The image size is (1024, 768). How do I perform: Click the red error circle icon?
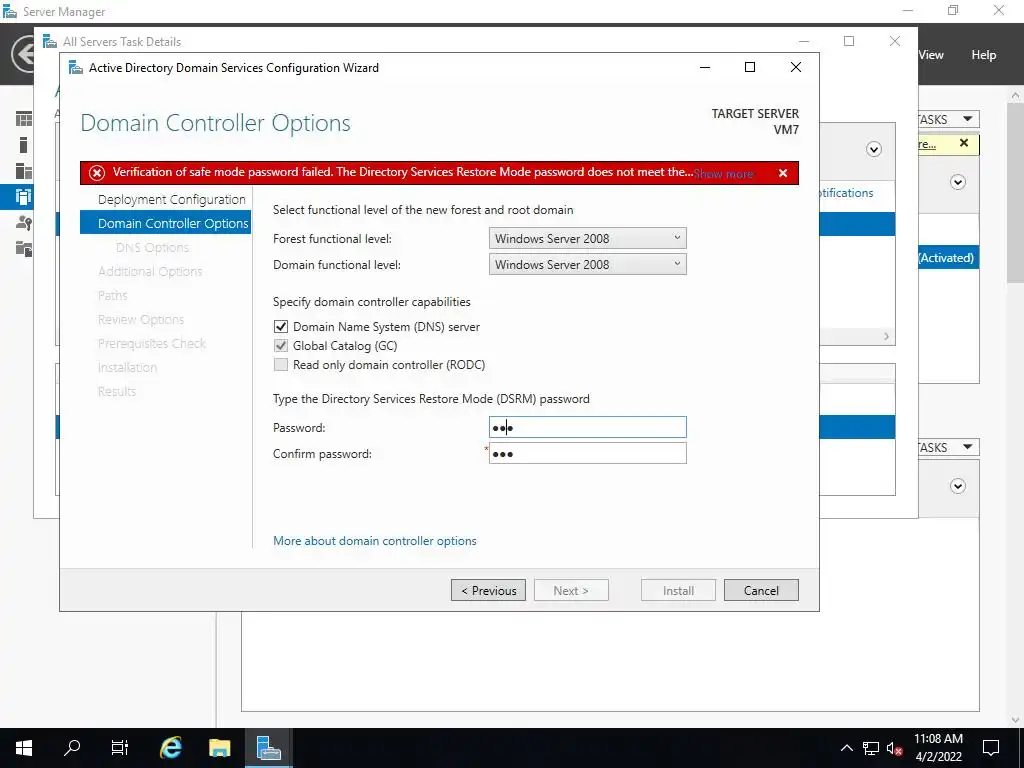(97, 173)
